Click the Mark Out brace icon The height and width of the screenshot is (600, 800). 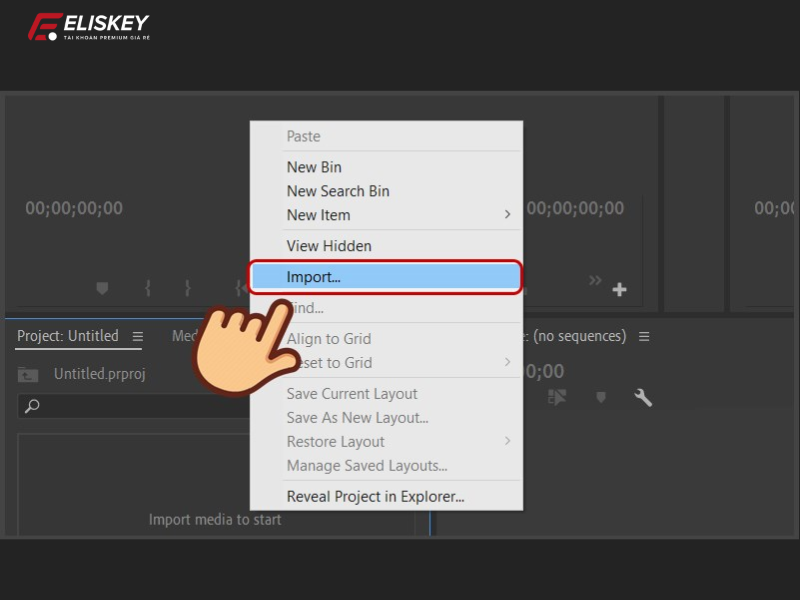click(x=187, y=288)
